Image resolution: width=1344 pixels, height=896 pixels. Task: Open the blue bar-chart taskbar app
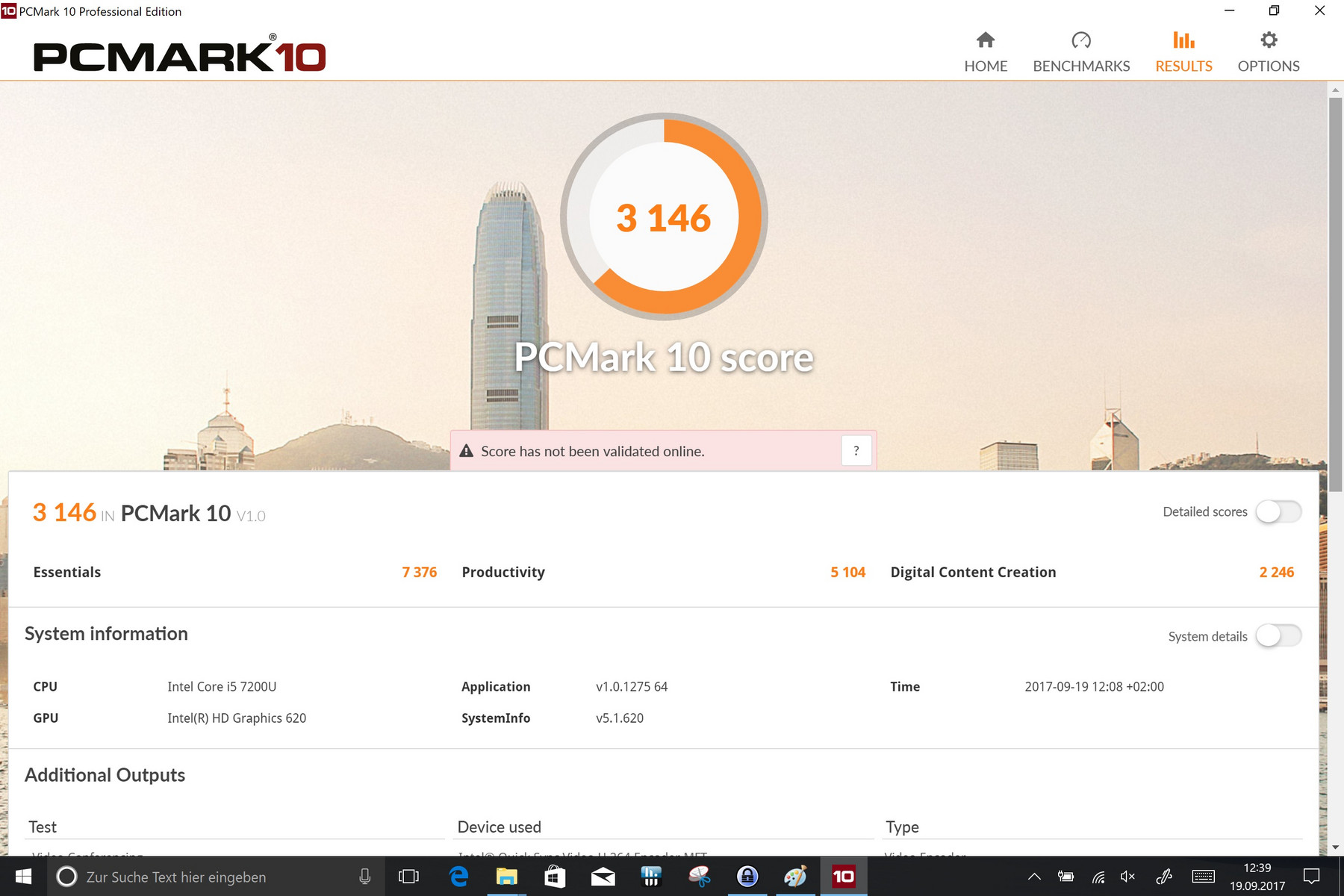651,877
